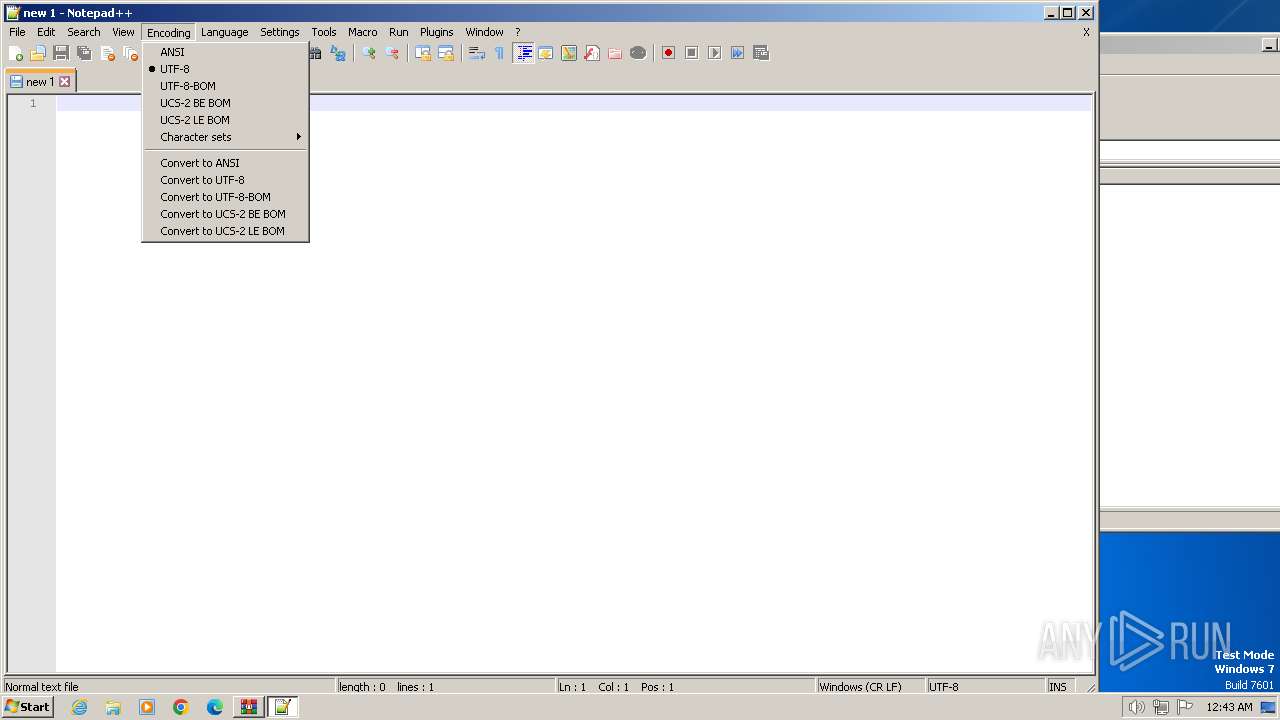Open the Settings menu
The height and width of the screenshot is (720, 1280).
coord(280,32)
